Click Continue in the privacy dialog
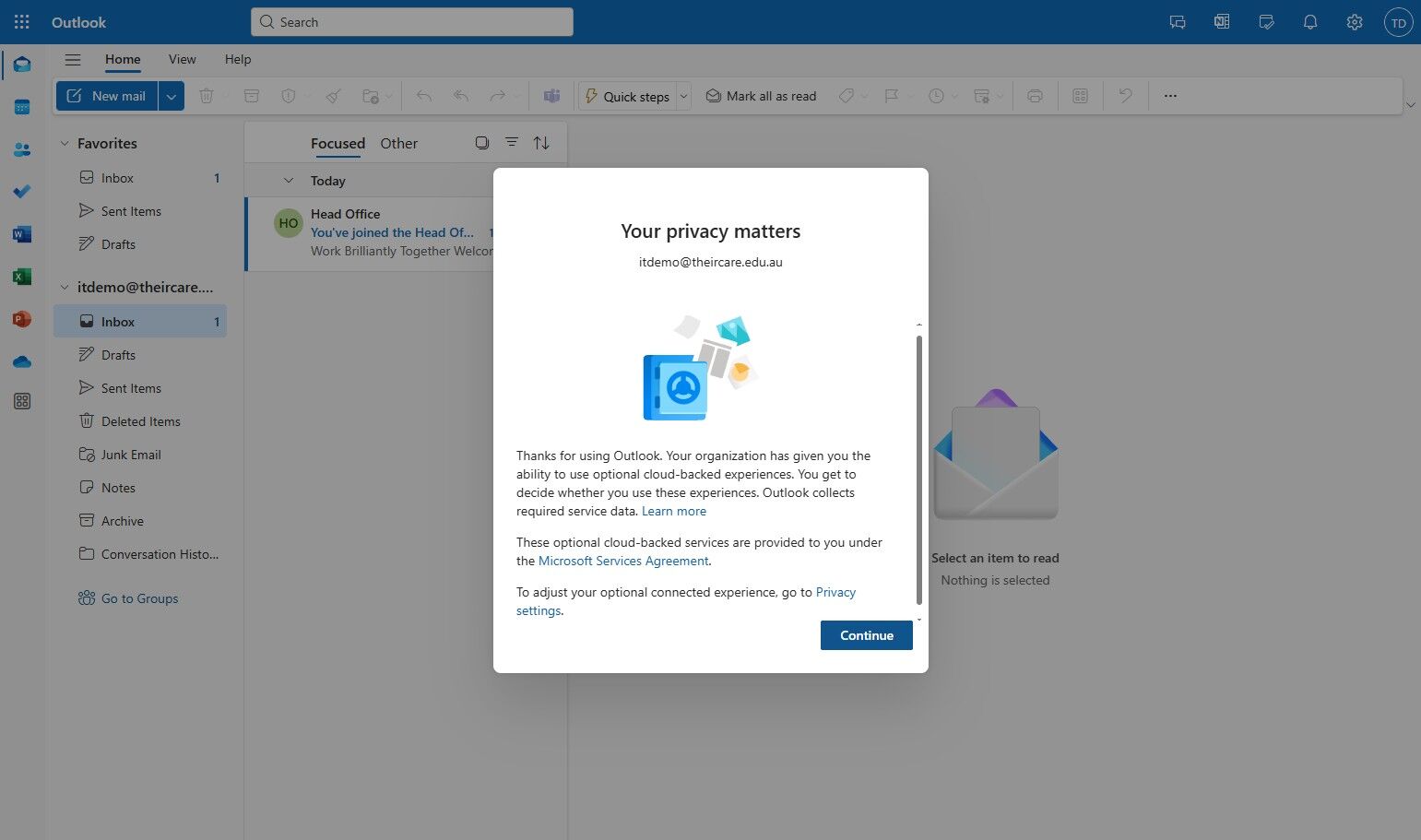Image resolution: width=1421 pixels, height=840 pixels. pyautogui.click(x=867, y=635)
